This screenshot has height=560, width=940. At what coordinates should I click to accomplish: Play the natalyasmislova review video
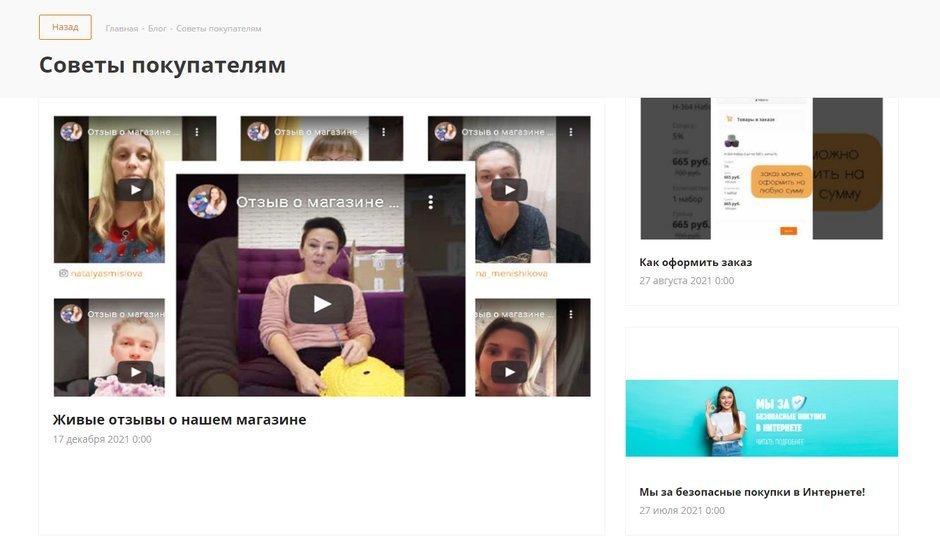pyautogui.click(x=135, y=189)
